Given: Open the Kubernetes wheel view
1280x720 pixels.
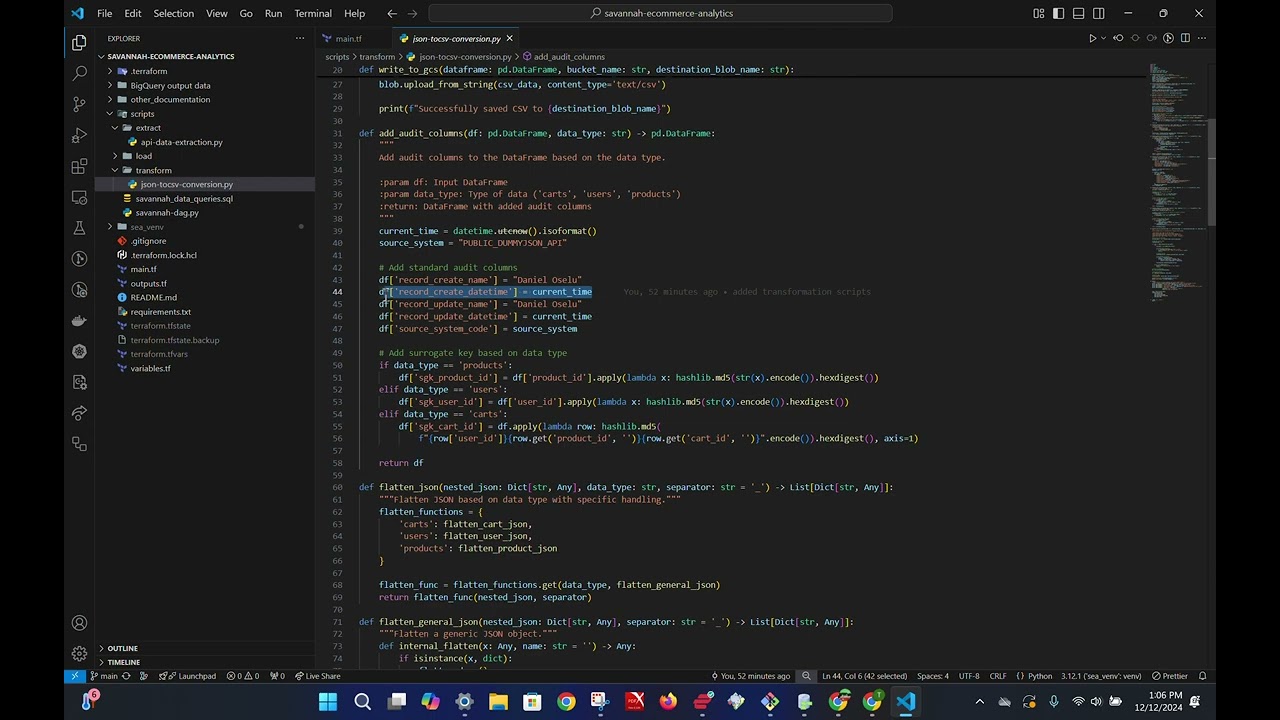Looking at the screenshot, I should [x=79, y=352].
